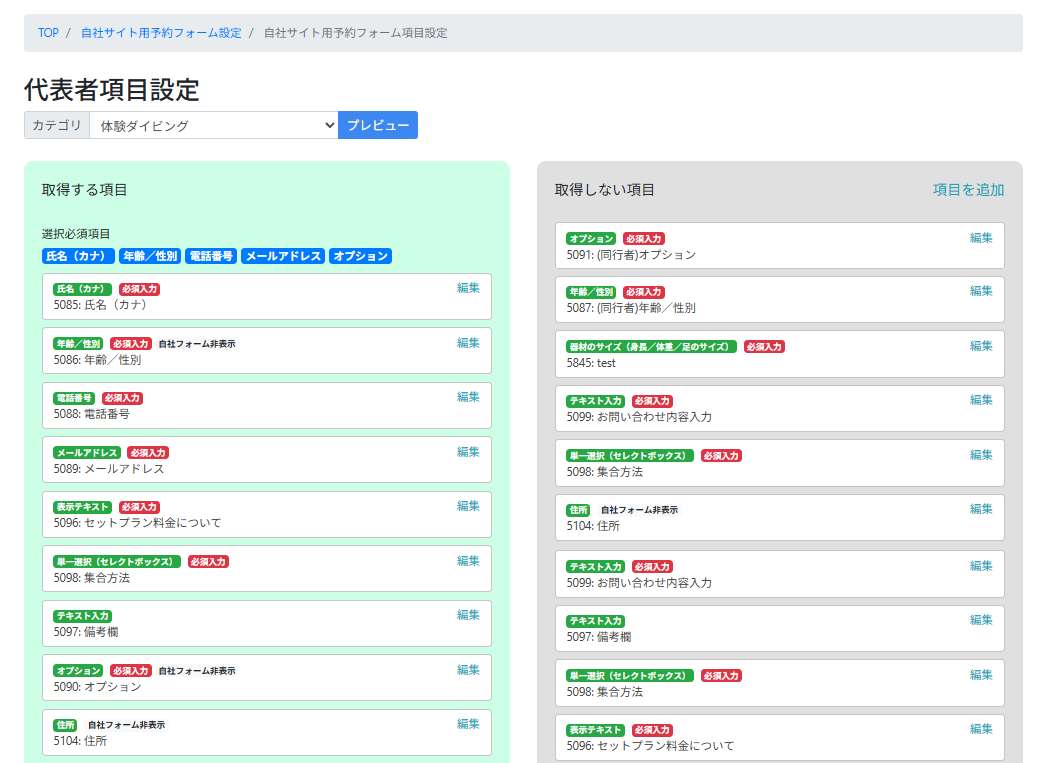Screen dimensions: 1042x763
Task: Click the プレビュー button
Action: pos(377,125)
